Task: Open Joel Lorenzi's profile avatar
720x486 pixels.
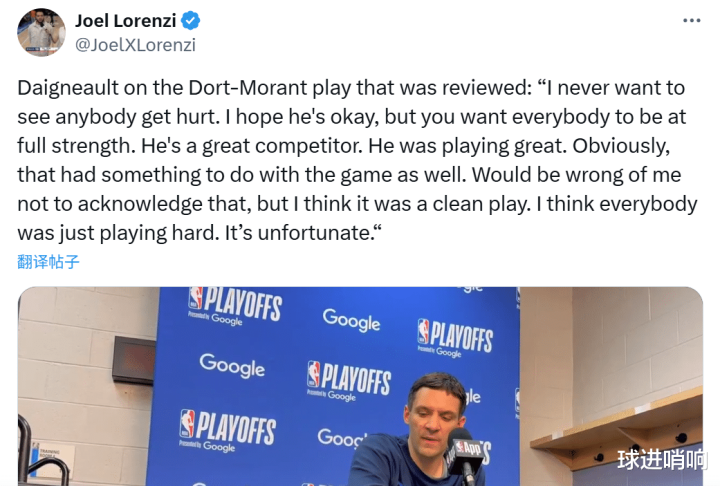Action: (42, 32)
